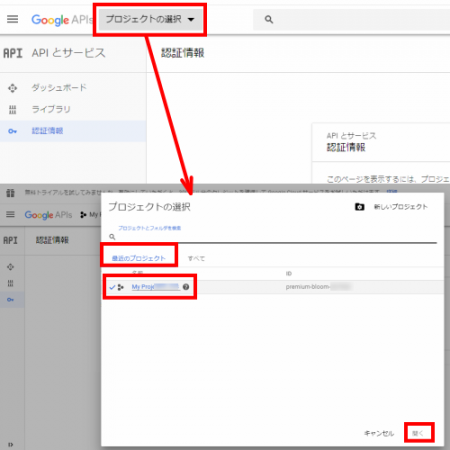Open the hamburger navigation menu at top
This screenshot has height=450, width=450.
[x=13, y=19]
